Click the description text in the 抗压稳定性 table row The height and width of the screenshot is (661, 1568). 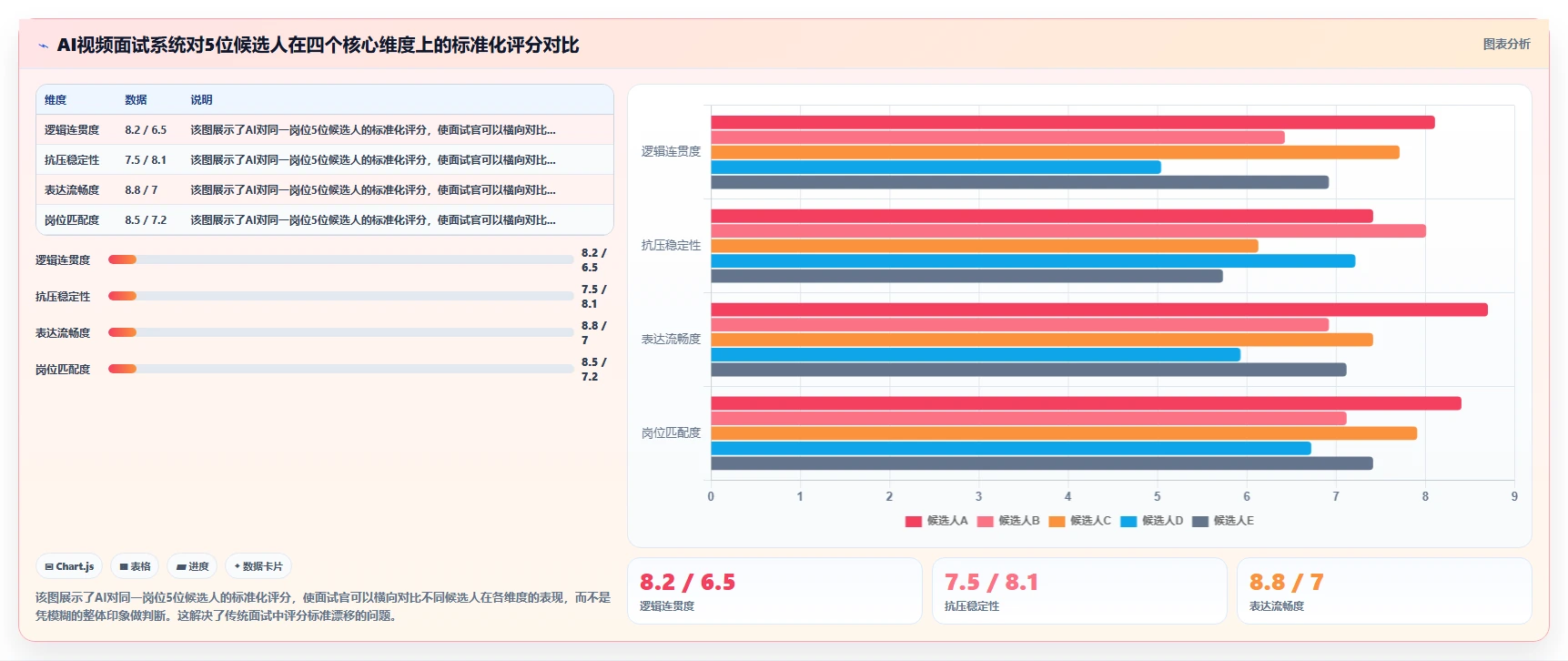373,160
